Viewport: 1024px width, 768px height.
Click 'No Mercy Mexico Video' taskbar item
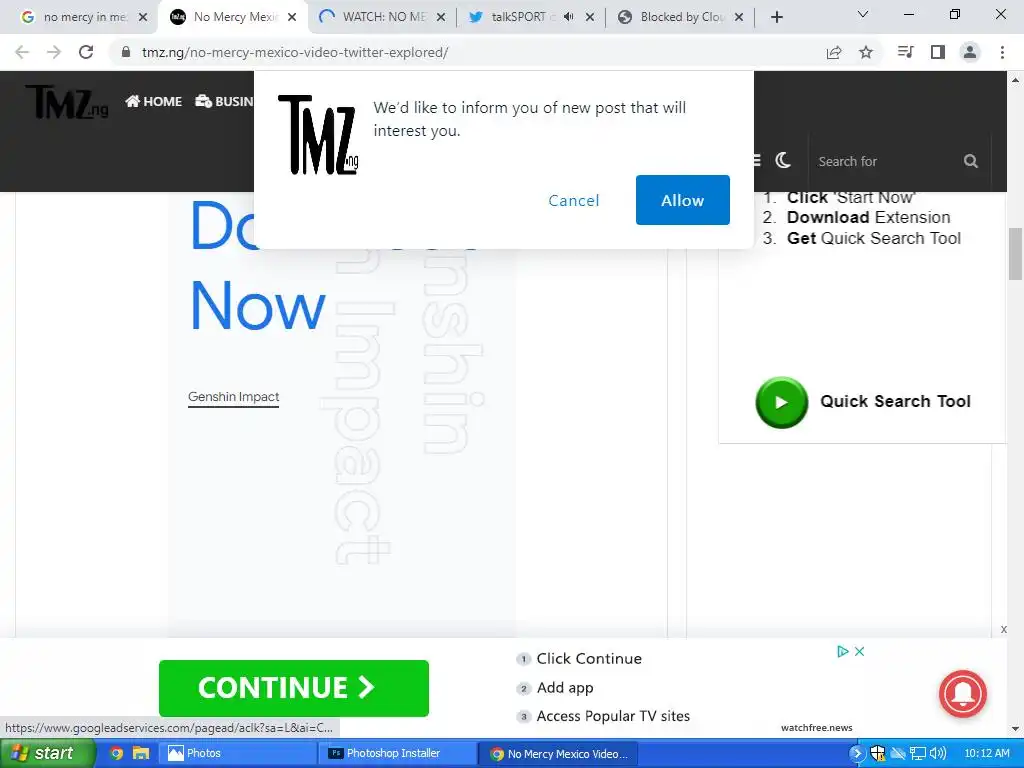pos(560,754)
